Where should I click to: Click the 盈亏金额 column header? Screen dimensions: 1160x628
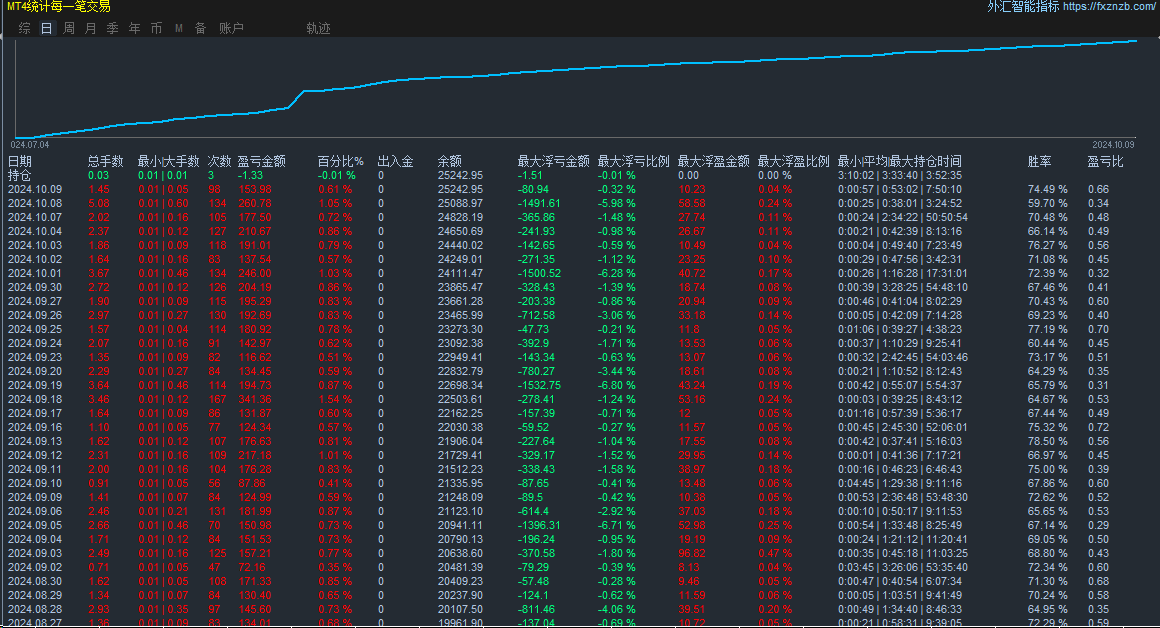pyautogui.click(x=261, y=161)
